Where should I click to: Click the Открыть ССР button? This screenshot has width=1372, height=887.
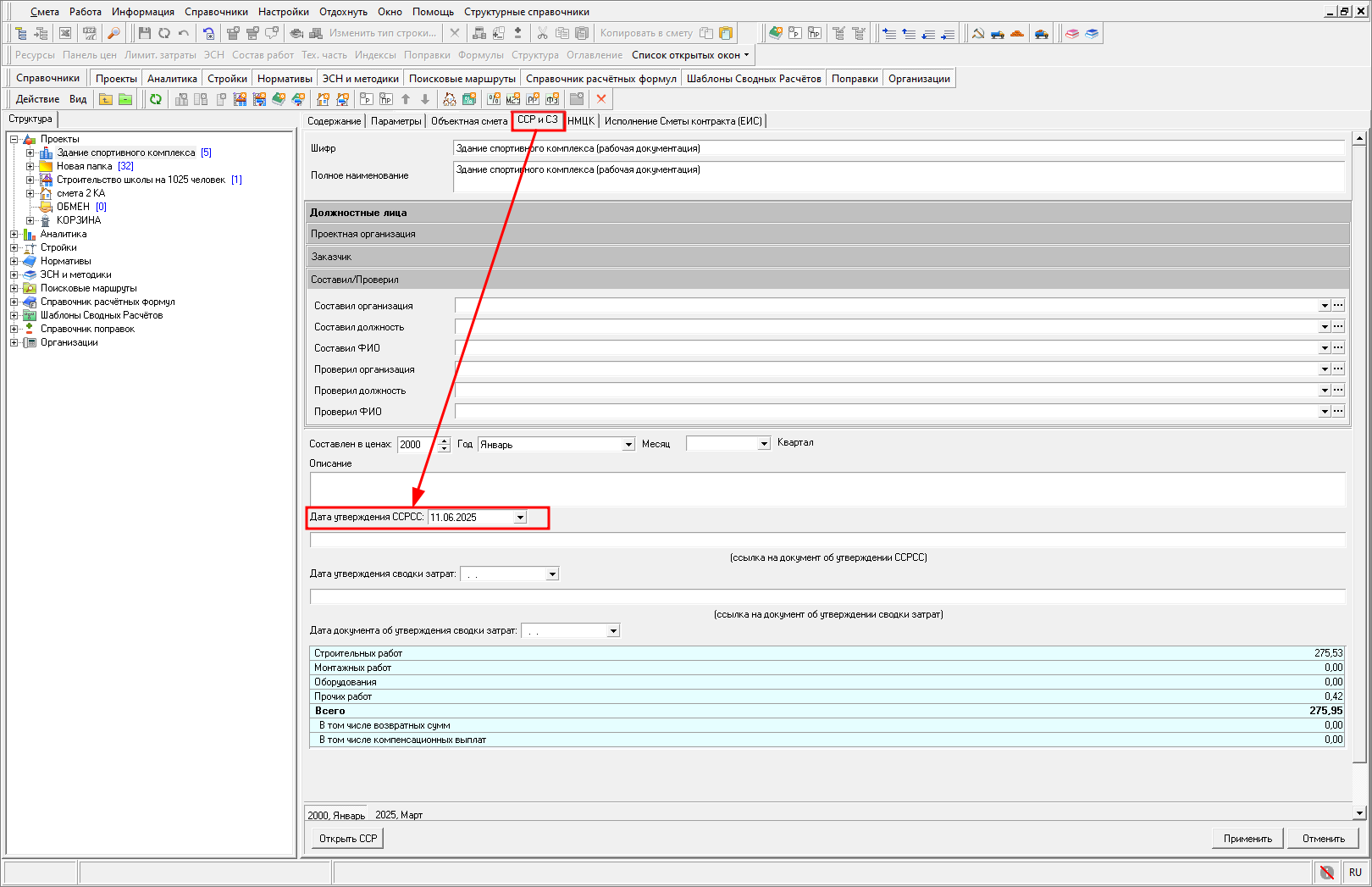pyautogui.click(x=348, y=839)
